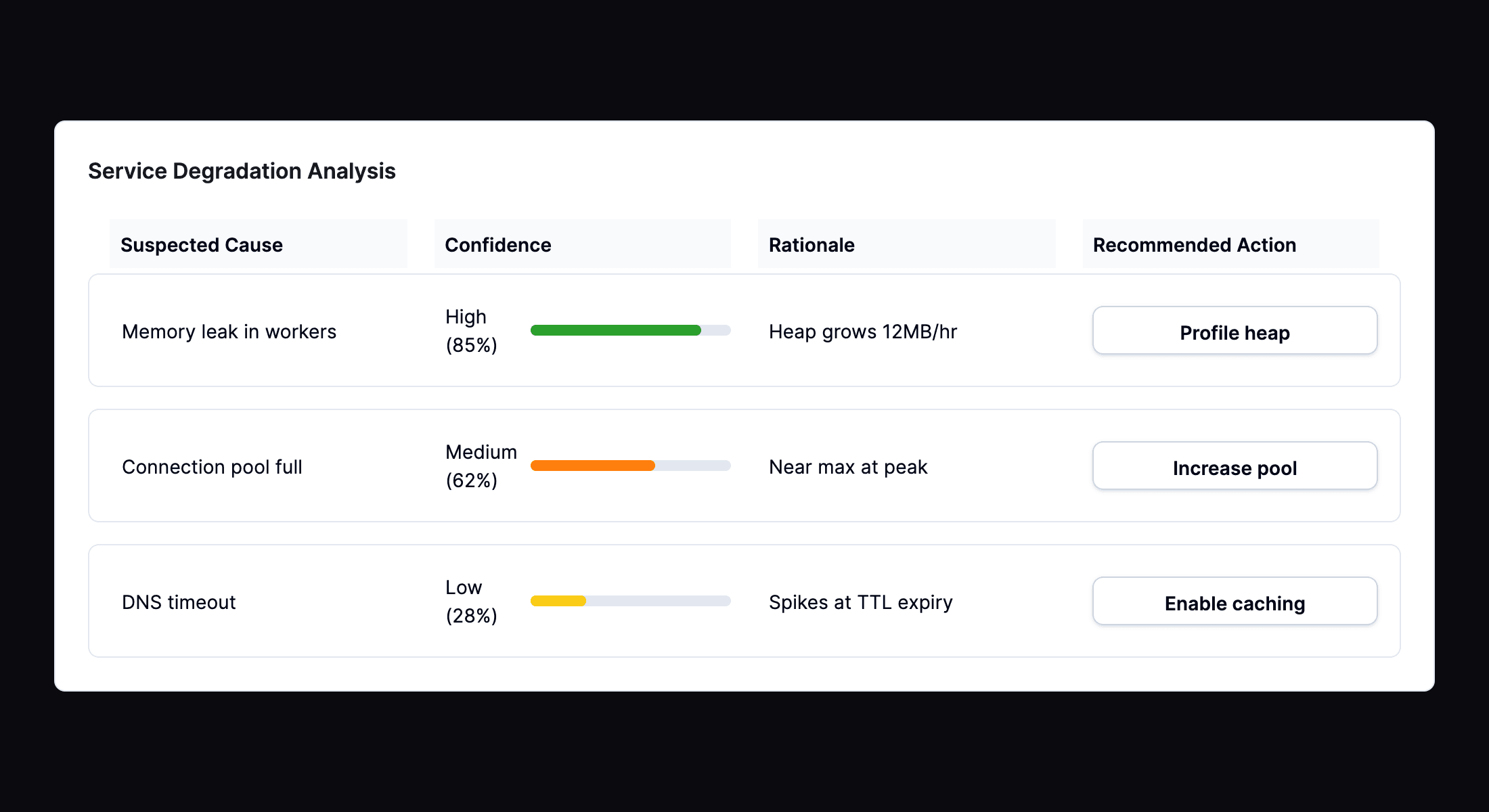Select the Connection pool full cause
This screenshot has height=812, width=1489.
tap(212, 467)
